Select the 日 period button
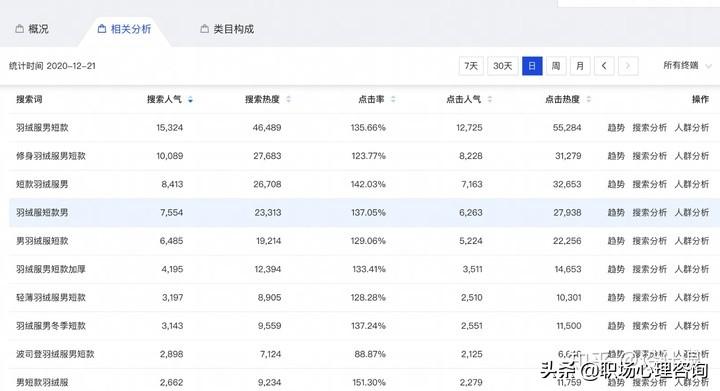This screenshot has width=720, height=391. tap(532, 66)
